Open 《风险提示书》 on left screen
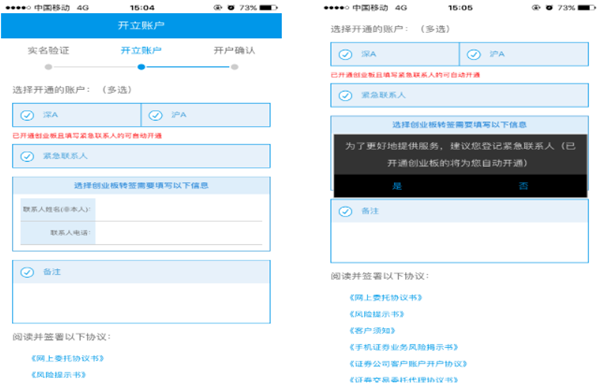Screen dimensions: 600x389 [x=58, y=375]
